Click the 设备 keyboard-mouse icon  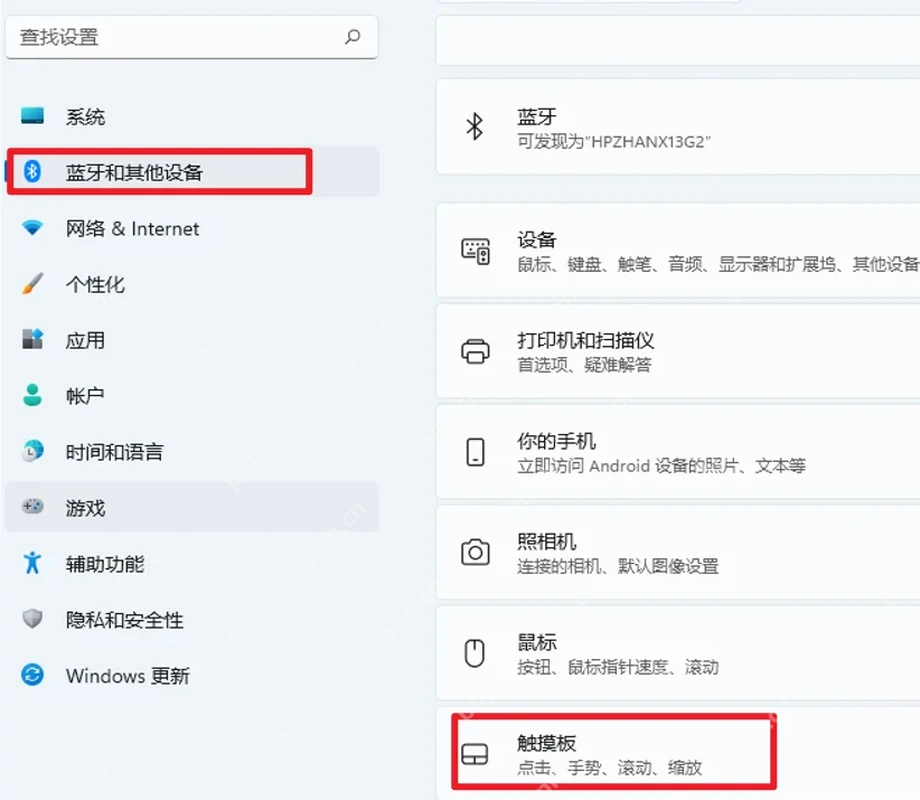click(475, 251)
